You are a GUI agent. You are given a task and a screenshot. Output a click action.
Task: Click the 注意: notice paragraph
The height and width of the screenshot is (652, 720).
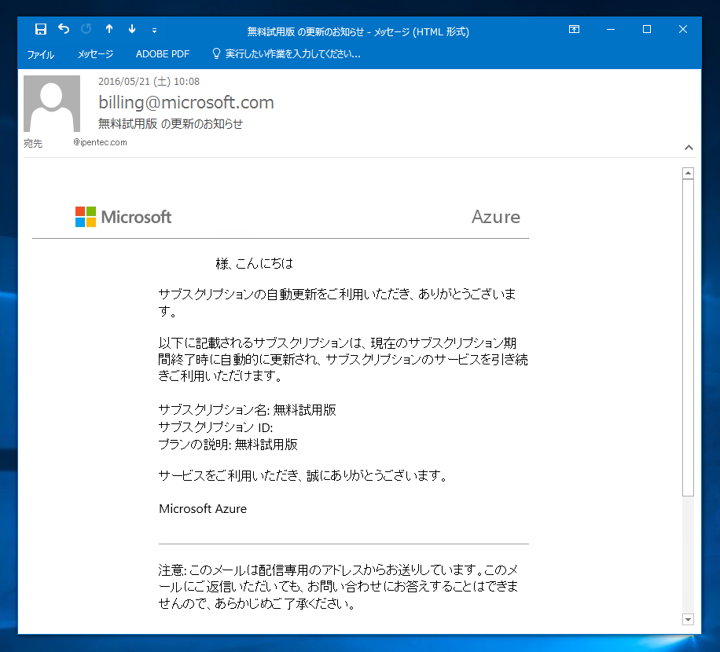pos(338,586)
